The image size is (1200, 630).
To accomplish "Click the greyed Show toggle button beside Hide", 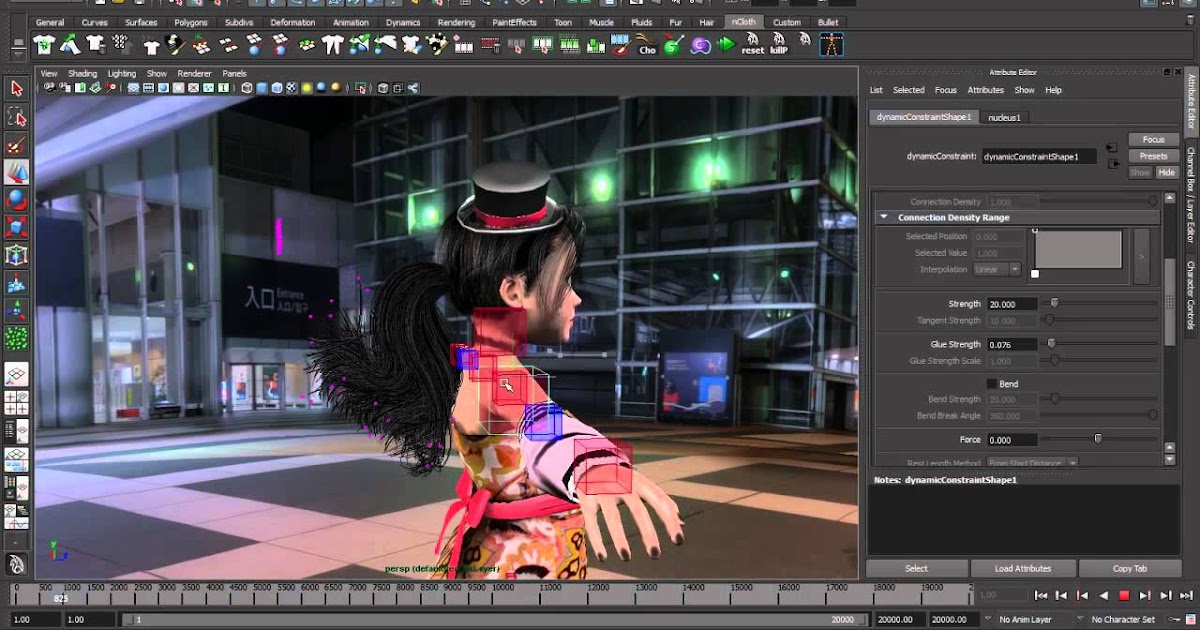I will tap(1140, 172).
